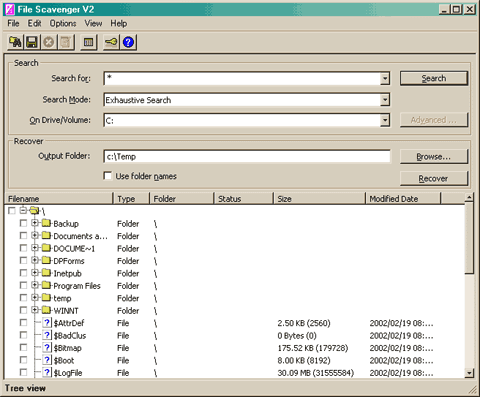The height and width of the screenshot is (397, 480).
Task: Click the Folder column header
Action: (x=181, y=199)
